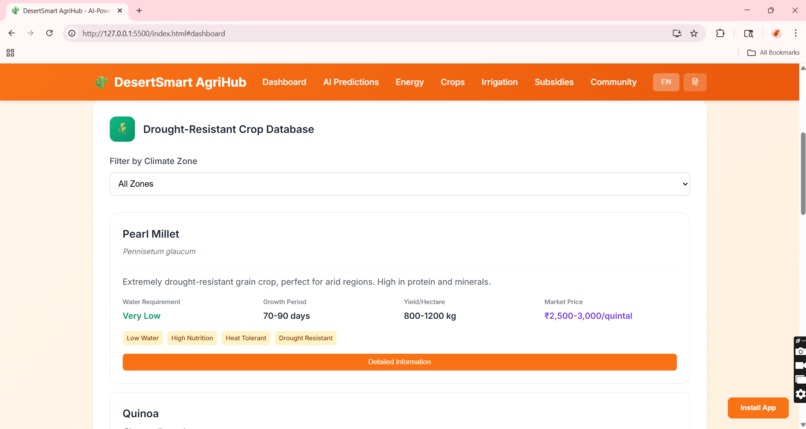This screenshot has width=806, height=429.
Task: Click the browser address bar URL
Action: coord(154,33)
